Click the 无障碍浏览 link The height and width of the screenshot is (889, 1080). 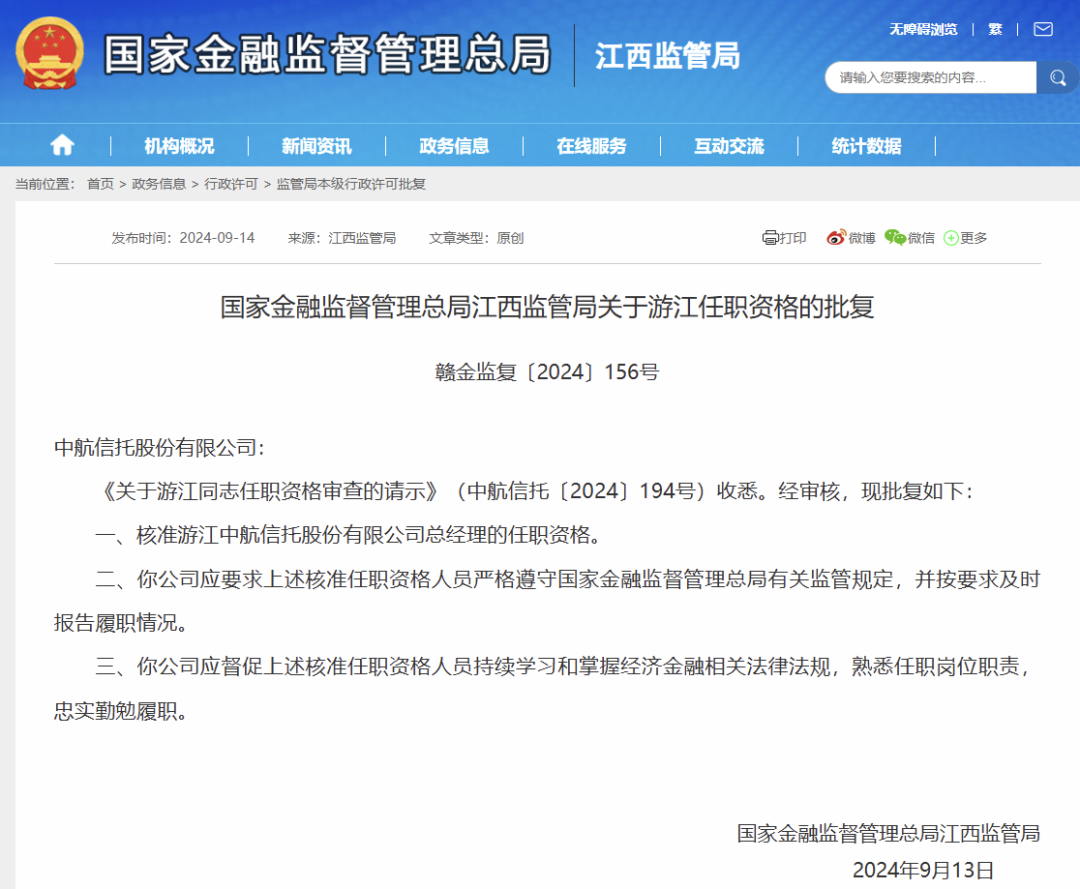[x=923, y=30]
